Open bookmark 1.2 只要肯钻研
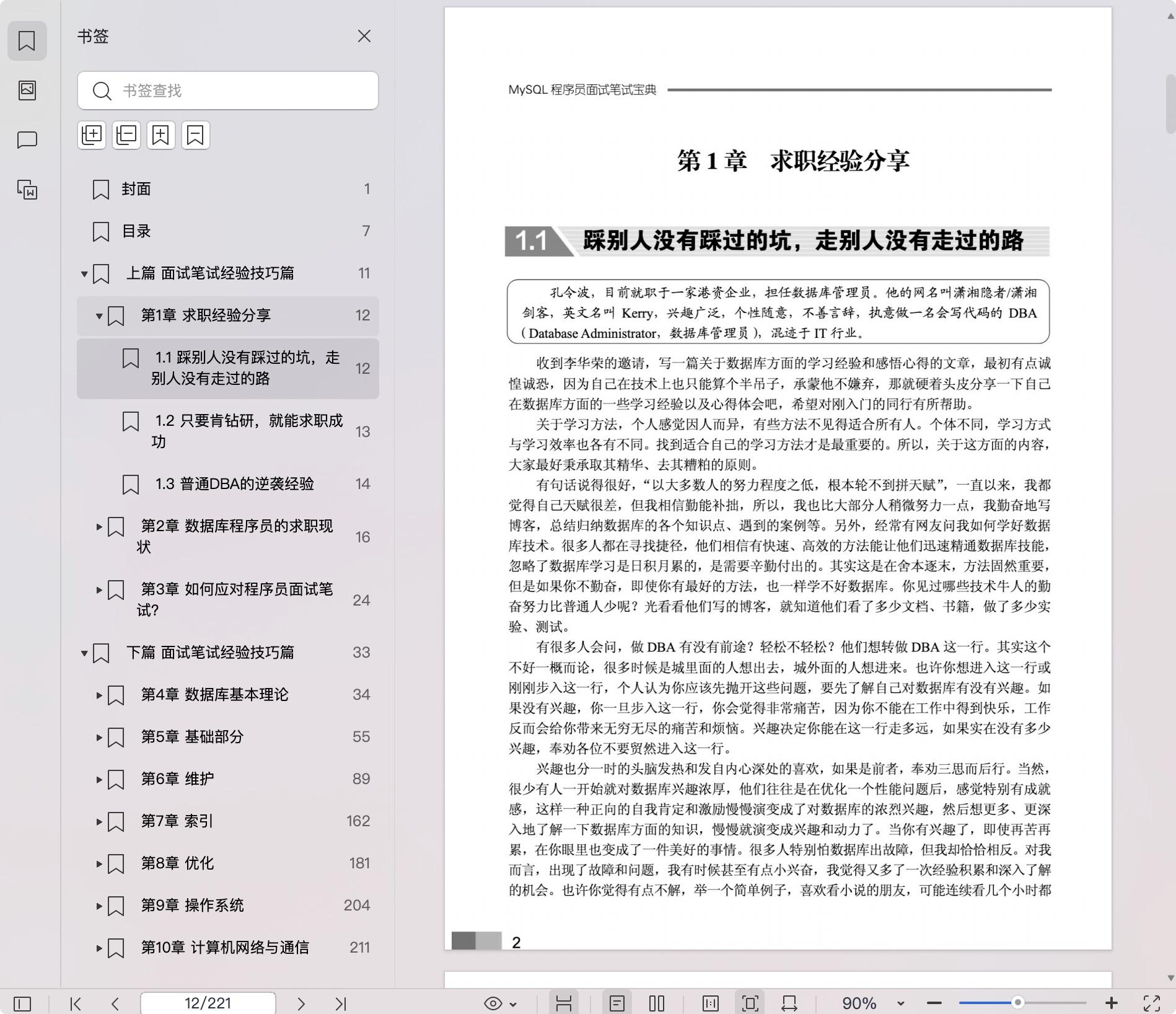1176x1014 pixels. coord(228,431)
